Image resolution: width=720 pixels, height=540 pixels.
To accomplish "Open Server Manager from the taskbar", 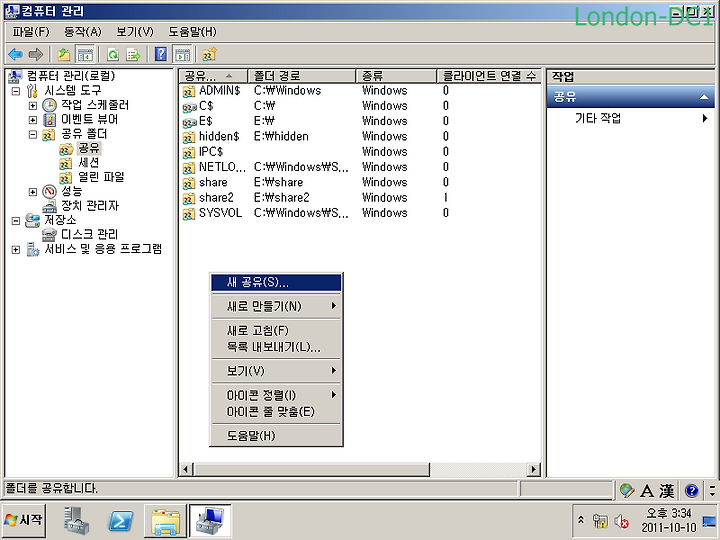I will click(x=76, y=521).
